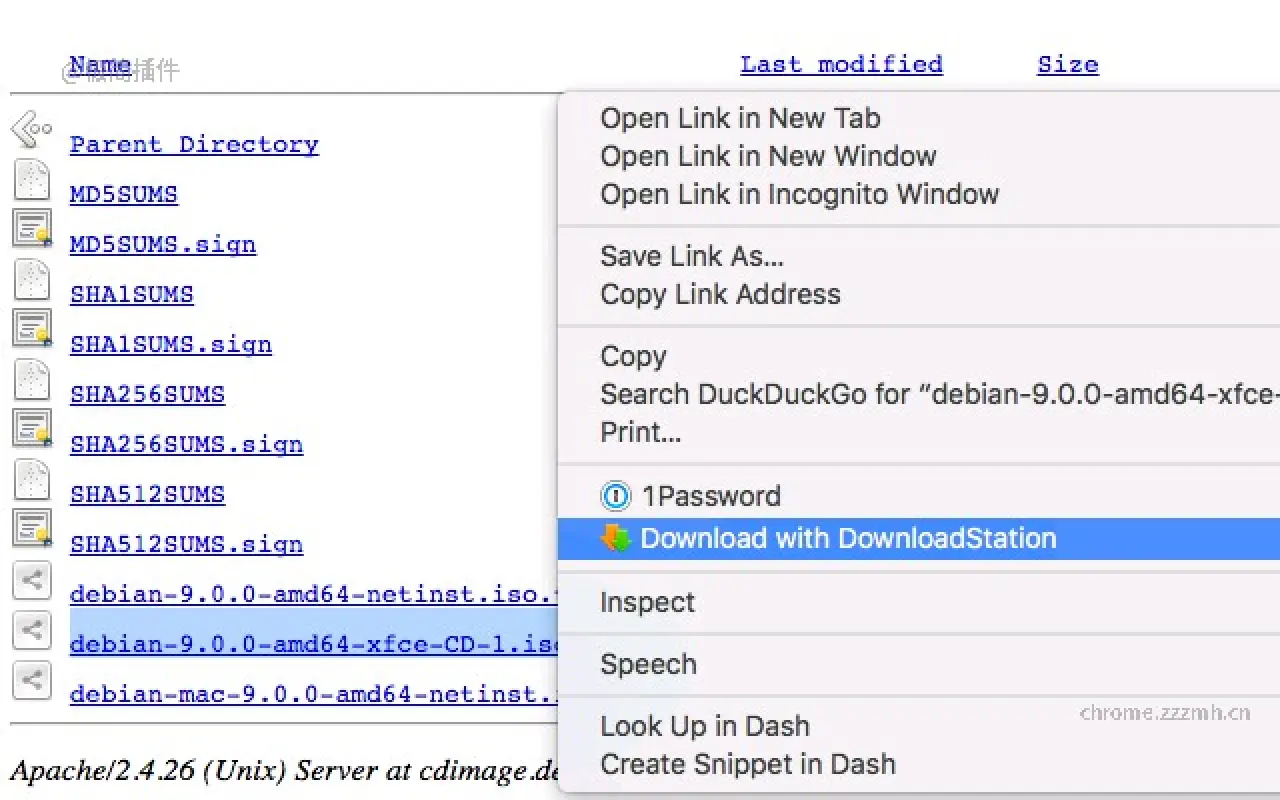Click the Parent Directory back-arrow icon
The image size is (1280, 800).
(x=30, y=128)
